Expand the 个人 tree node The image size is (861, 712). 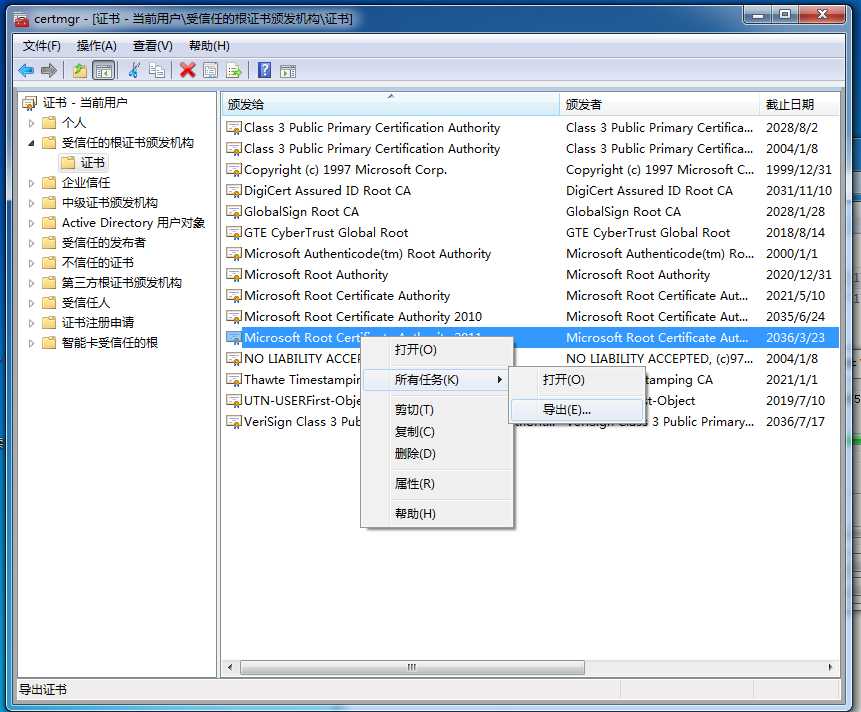pyautogui.click(x=31, y=123)
